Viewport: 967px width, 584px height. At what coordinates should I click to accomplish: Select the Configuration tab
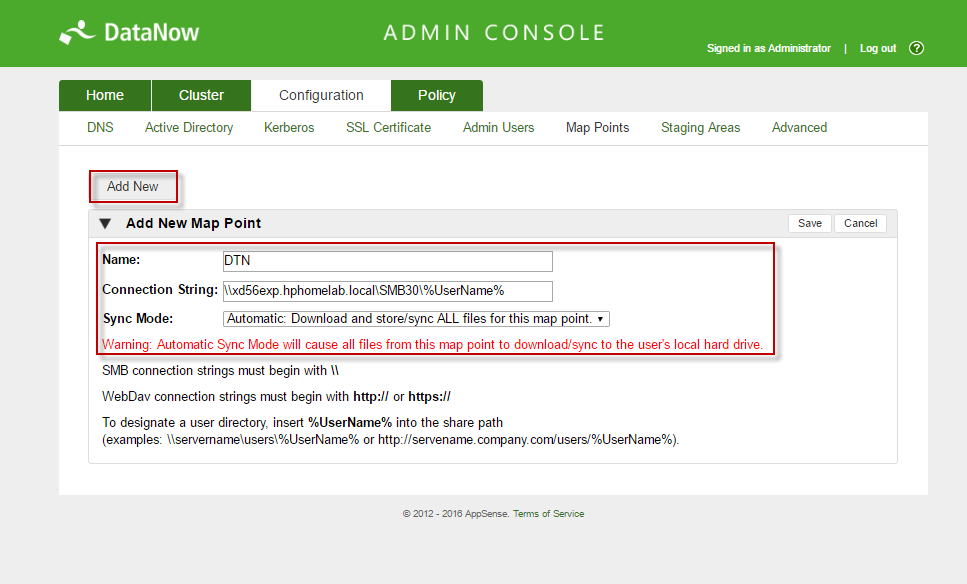click(x=321, y=96)
